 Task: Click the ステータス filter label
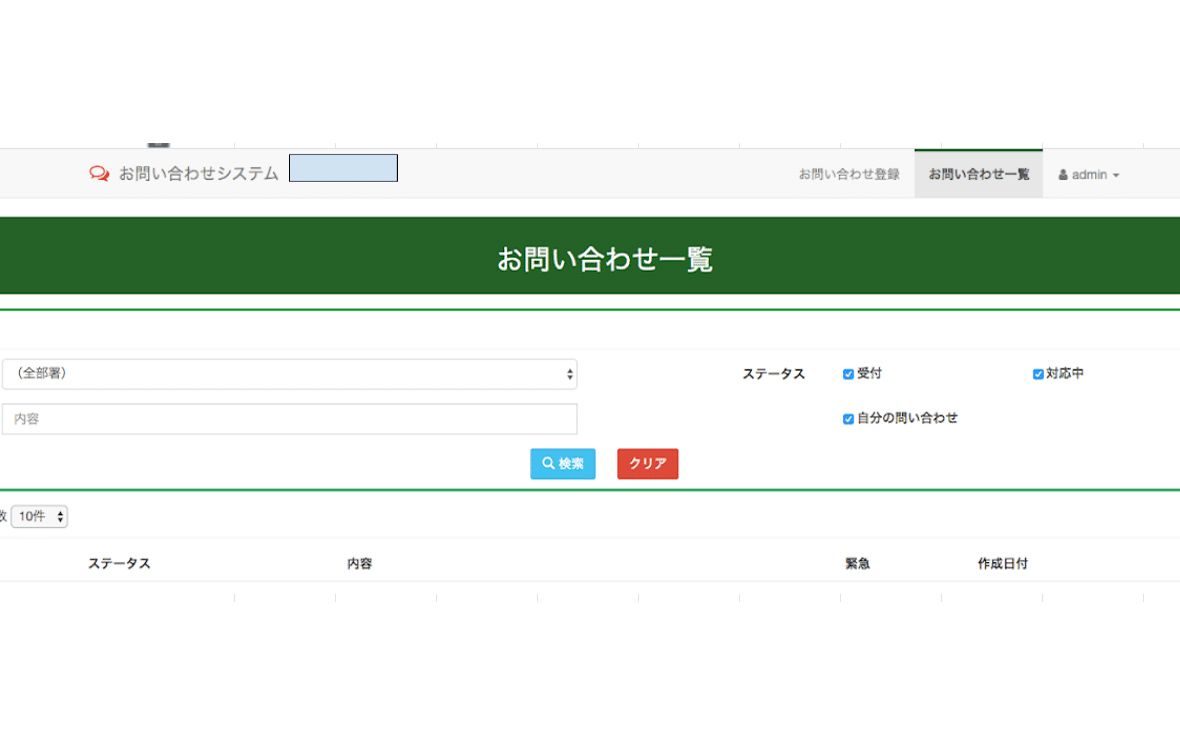(774, 374)
